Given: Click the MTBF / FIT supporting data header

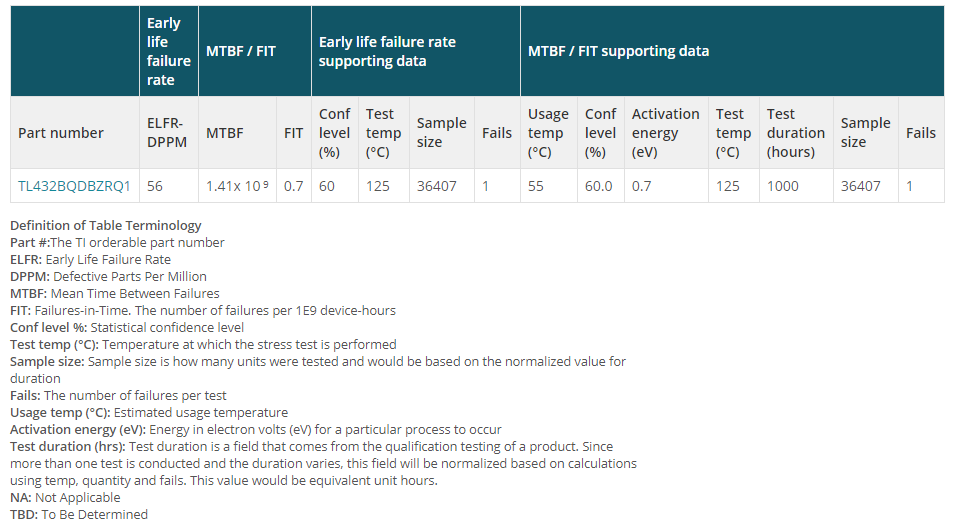Looking at the screenshot, I should click(x=732, y=51).
